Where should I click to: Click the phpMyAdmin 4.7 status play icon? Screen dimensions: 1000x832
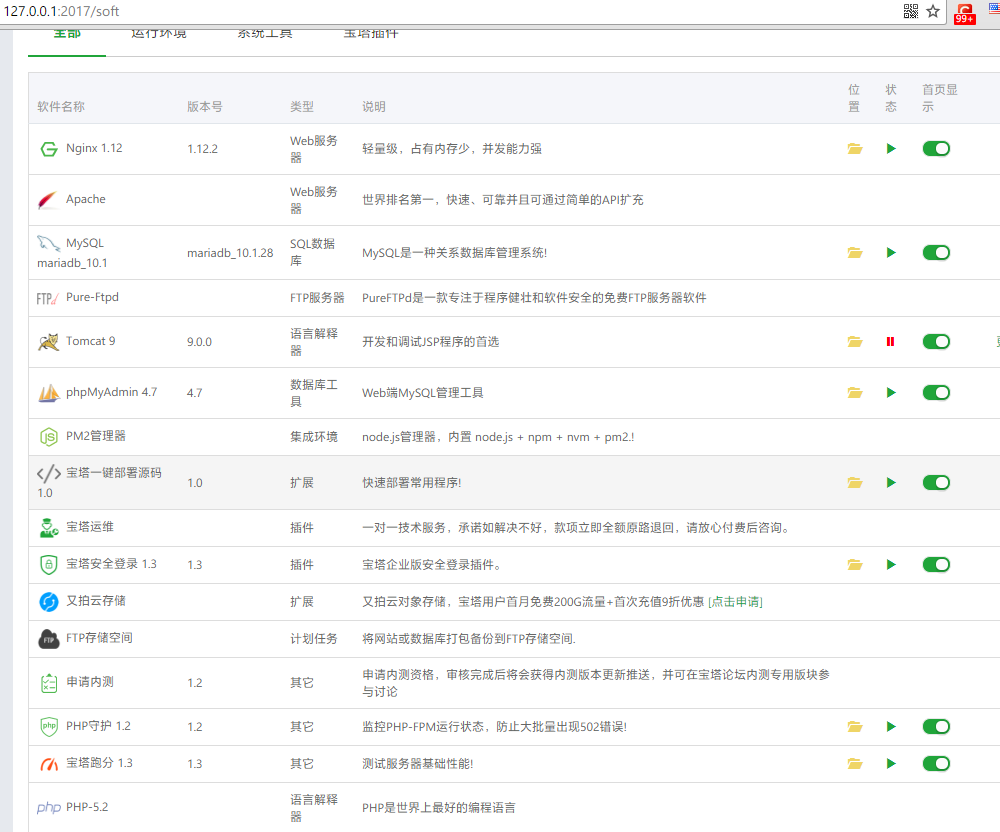[x=891, y=393]
